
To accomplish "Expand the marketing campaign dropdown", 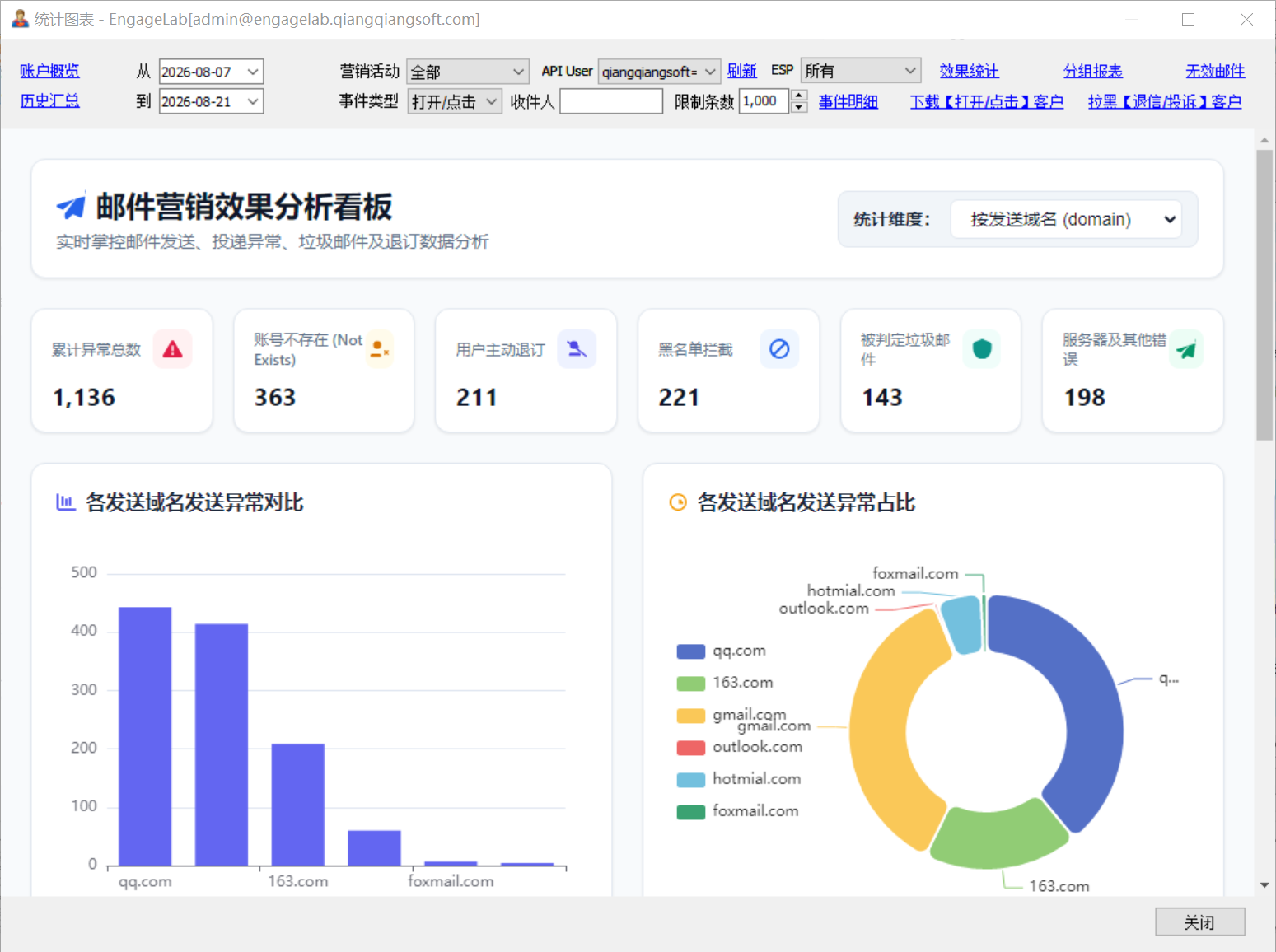I will click(468, 72).
